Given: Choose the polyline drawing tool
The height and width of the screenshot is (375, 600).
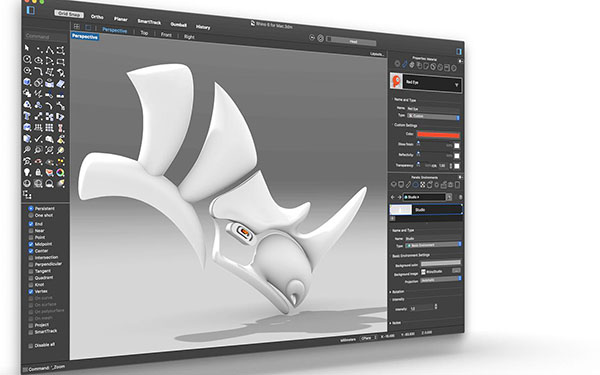Looking at the screenshot, I should click(x=49, y=50).
